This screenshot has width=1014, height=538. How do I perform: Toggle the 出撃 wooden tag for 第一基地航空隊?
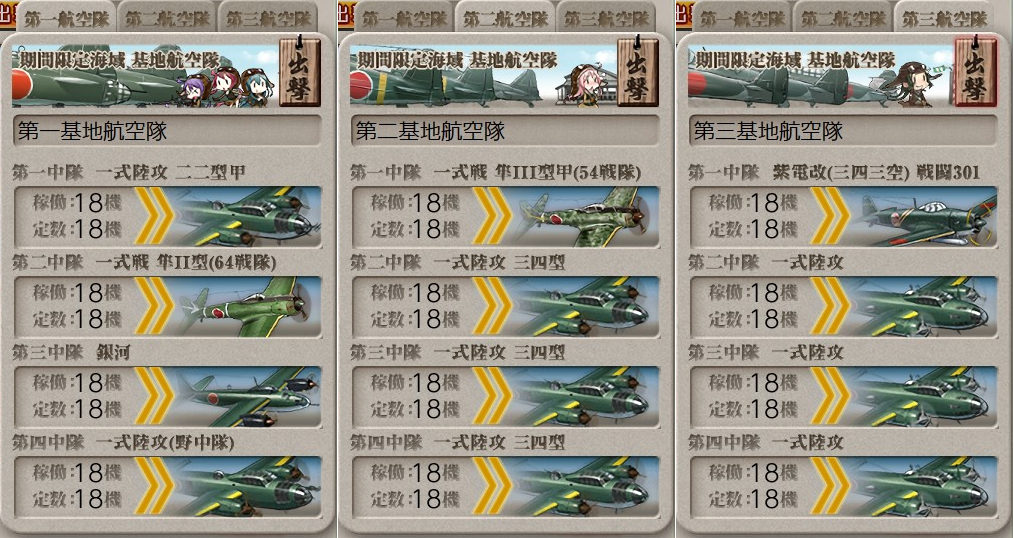tap(299, 71)
